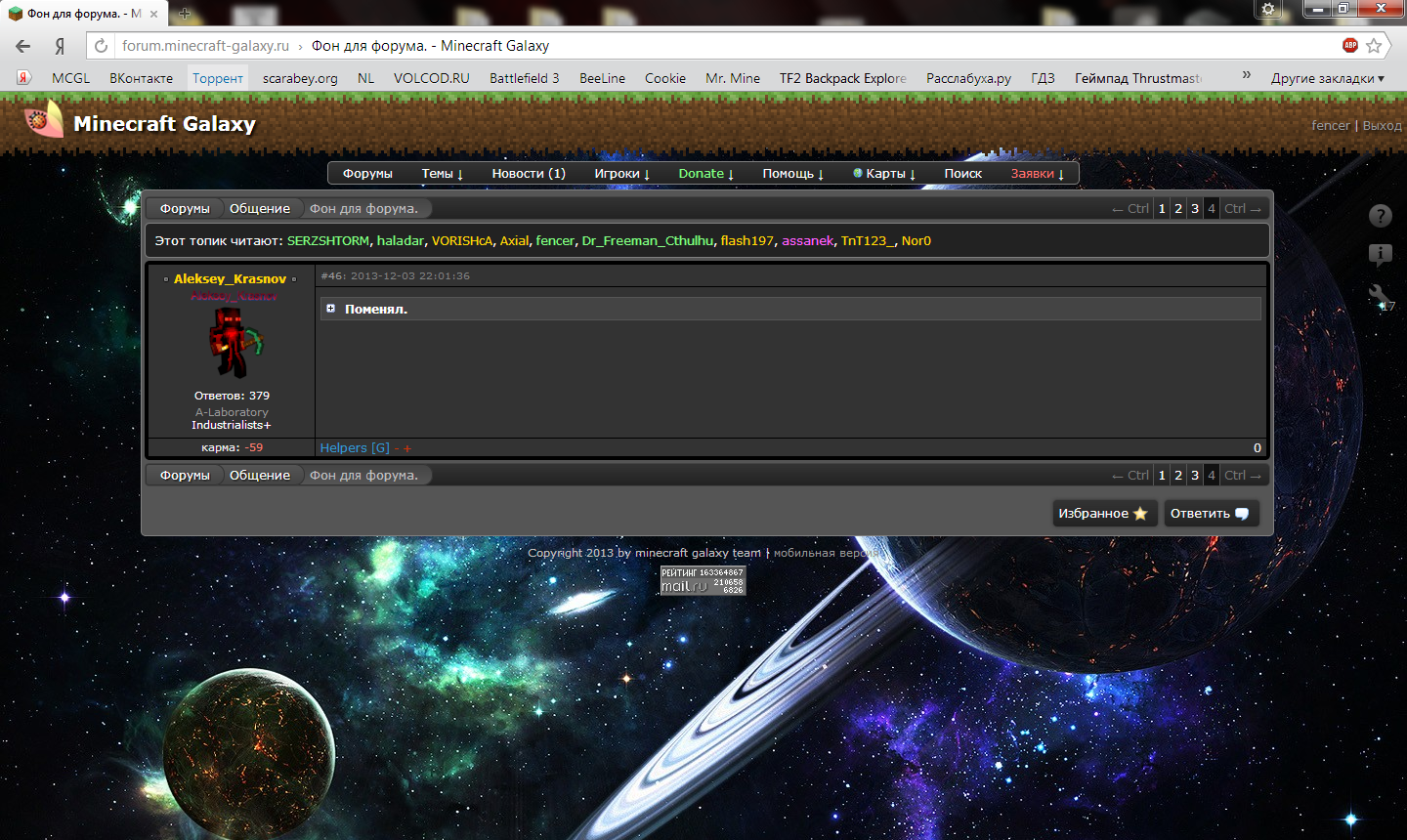Open the Заявки dropdown menu
The height and width of the screenshot is (840, 1407).
1038,174
